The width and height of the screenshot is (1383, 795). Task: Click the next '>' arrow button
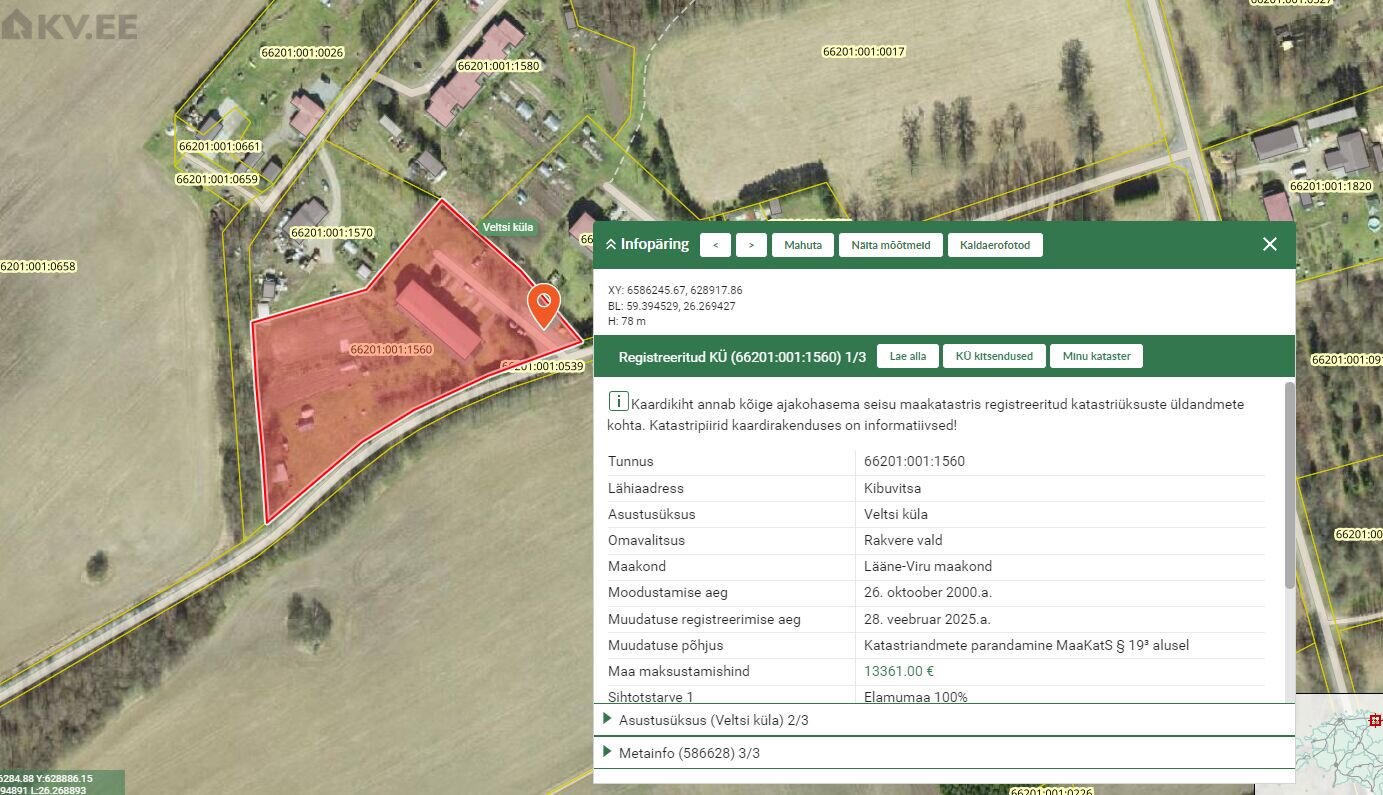[x=751, y=245]
